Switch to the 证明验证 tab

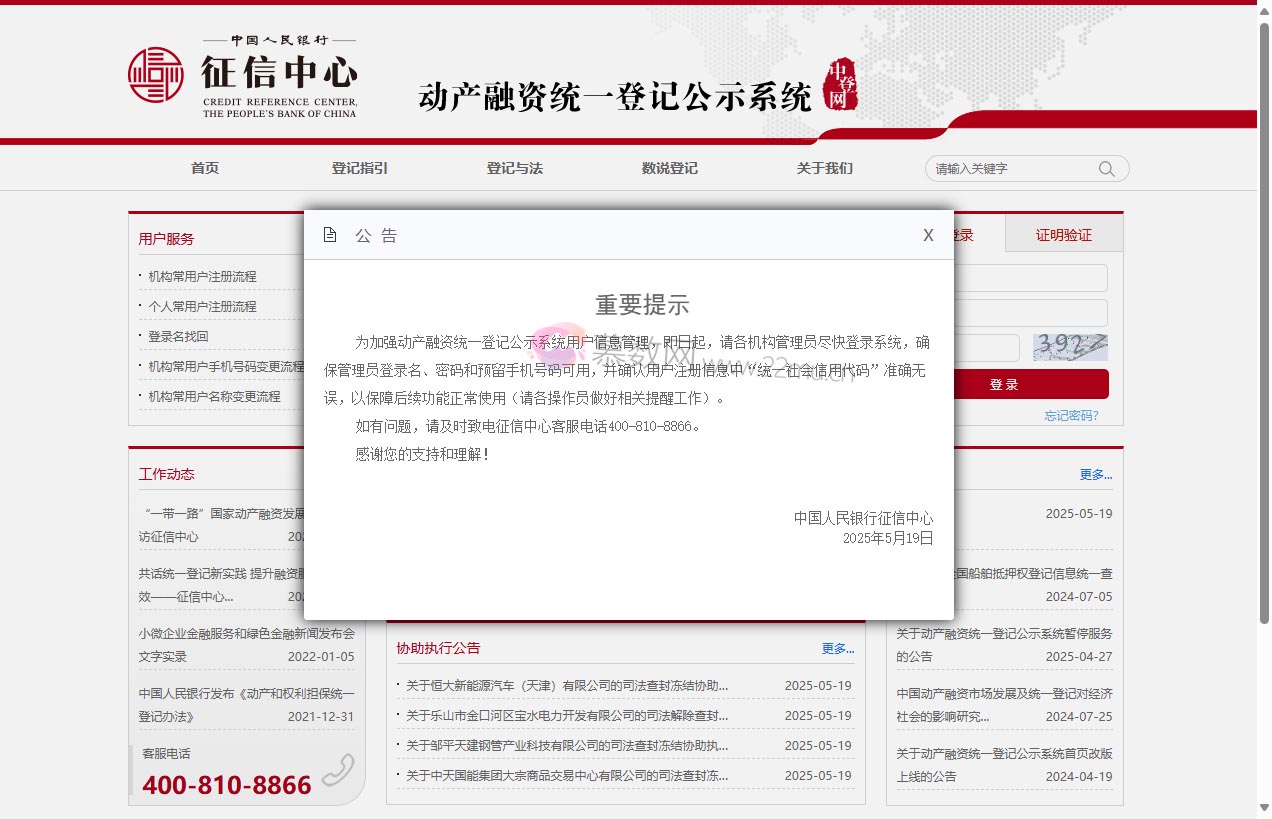tap(1063, 233)
